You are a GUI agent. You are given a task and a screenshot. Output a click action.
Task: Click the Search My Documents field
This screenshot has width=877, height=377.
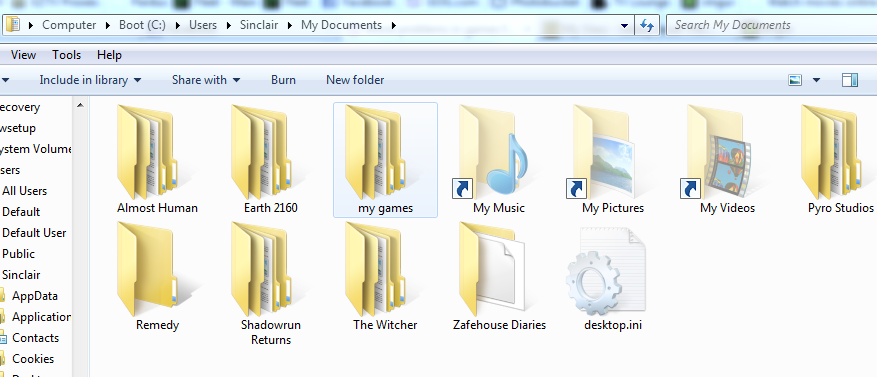[772, 25]
